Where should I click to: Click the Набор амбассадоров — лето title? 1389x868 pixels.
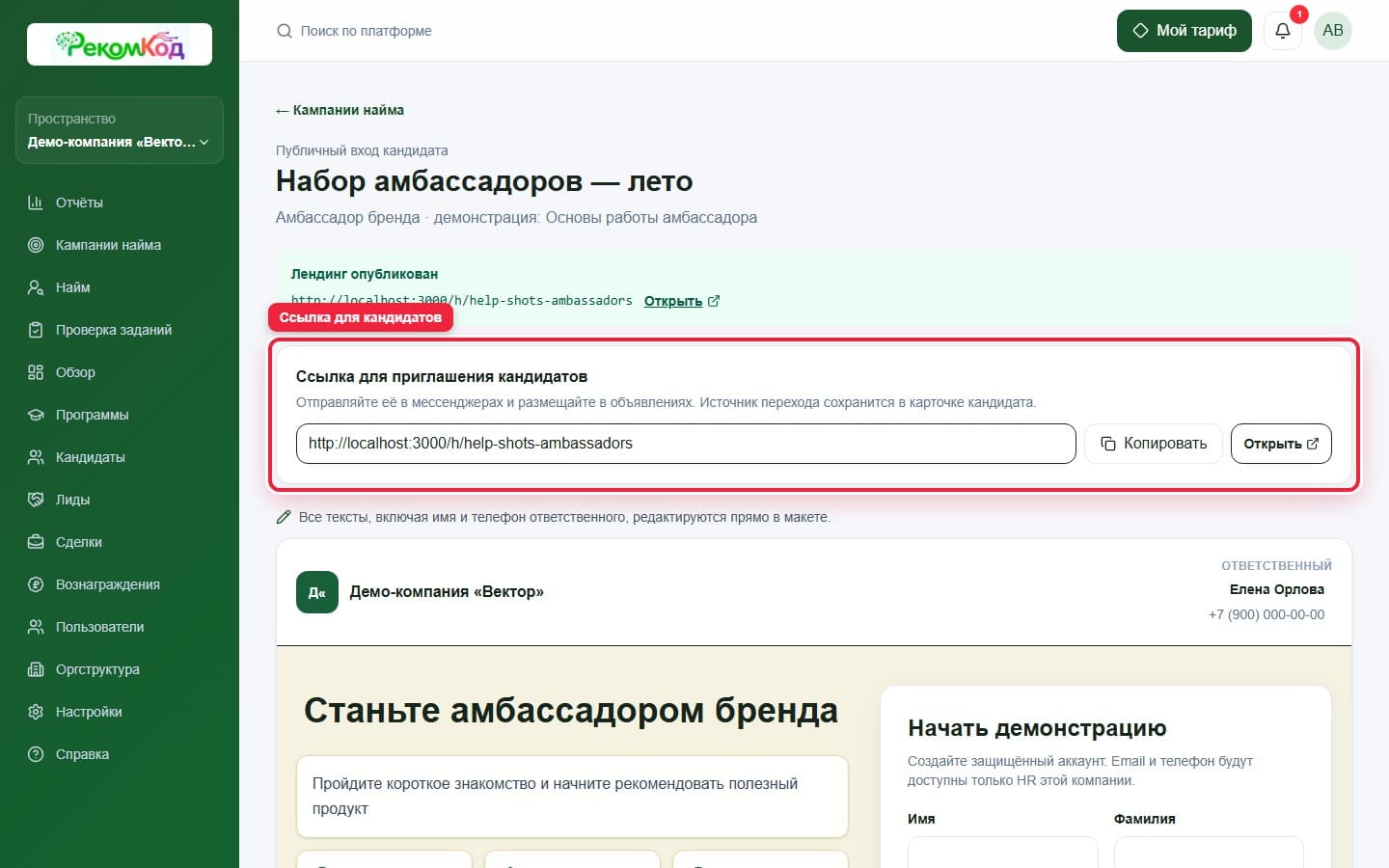click(x=484, y=181)
